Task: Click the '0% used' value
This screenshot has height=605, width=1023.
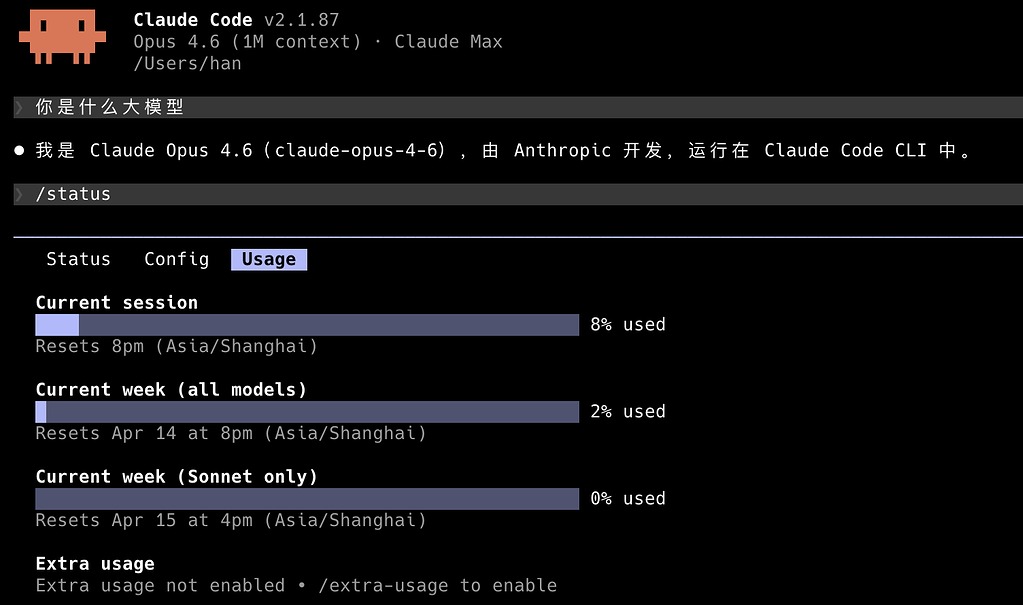Action: click(628, 499)
